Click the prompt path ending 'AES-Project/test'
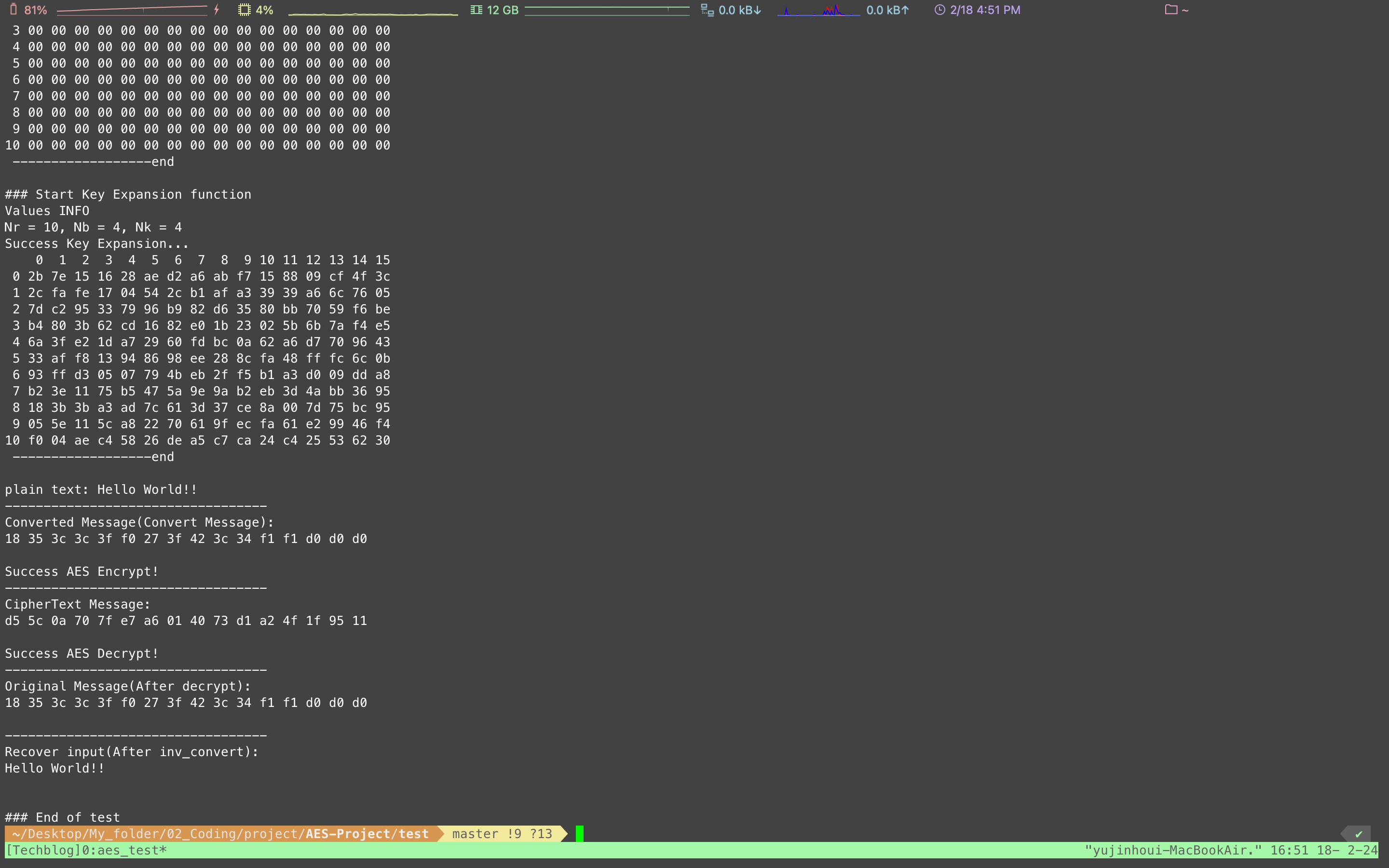The image size is (1389, 868). [220, 834]
